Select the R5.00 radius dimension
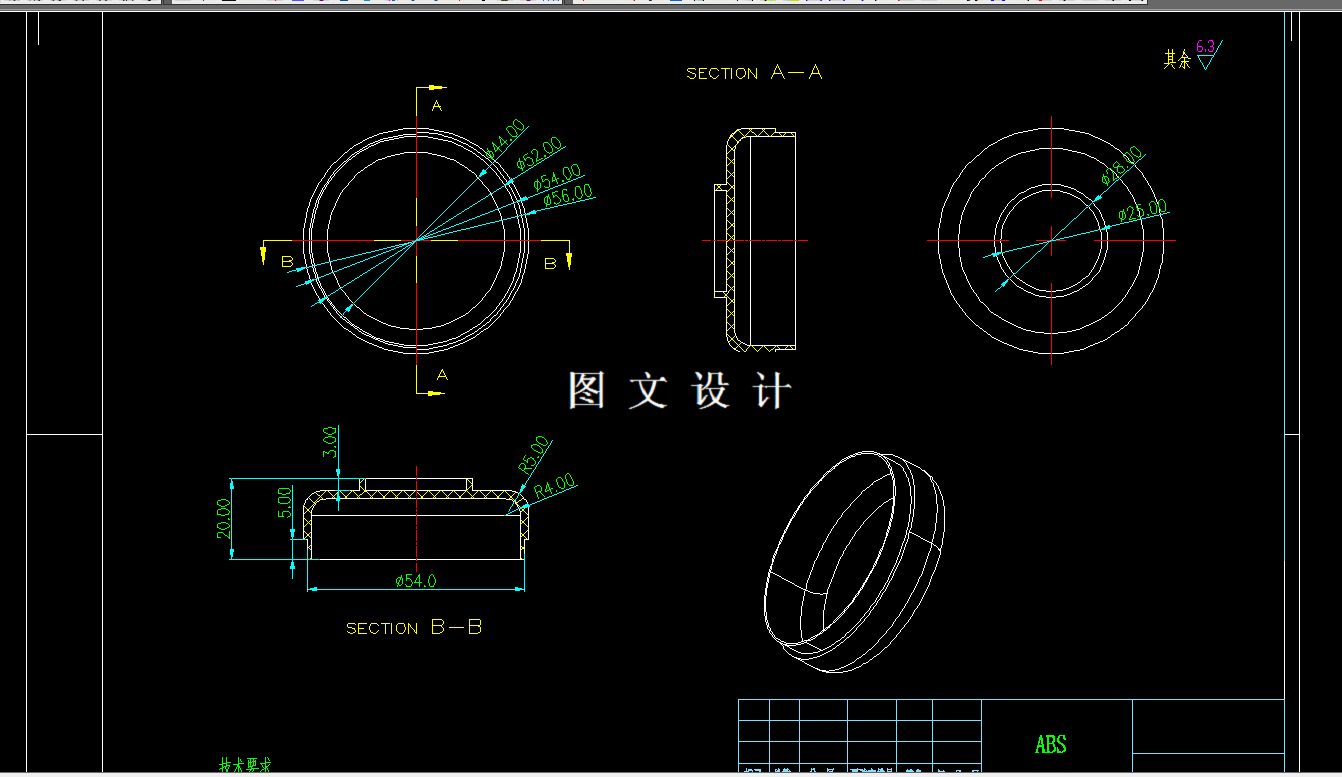 pos(534,454)
